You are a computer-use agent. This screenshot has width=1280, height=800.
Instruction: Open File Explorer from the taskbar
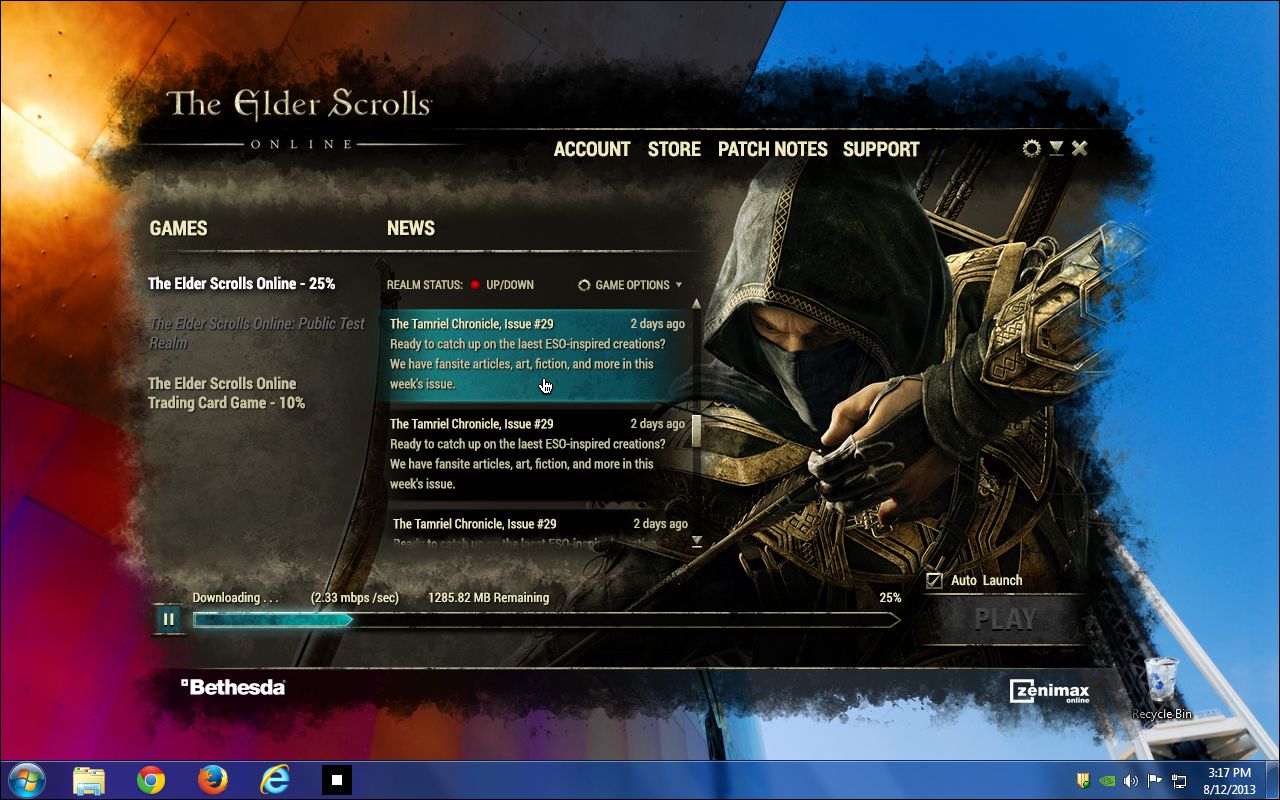pyautogui.click(x=89, y=780)
